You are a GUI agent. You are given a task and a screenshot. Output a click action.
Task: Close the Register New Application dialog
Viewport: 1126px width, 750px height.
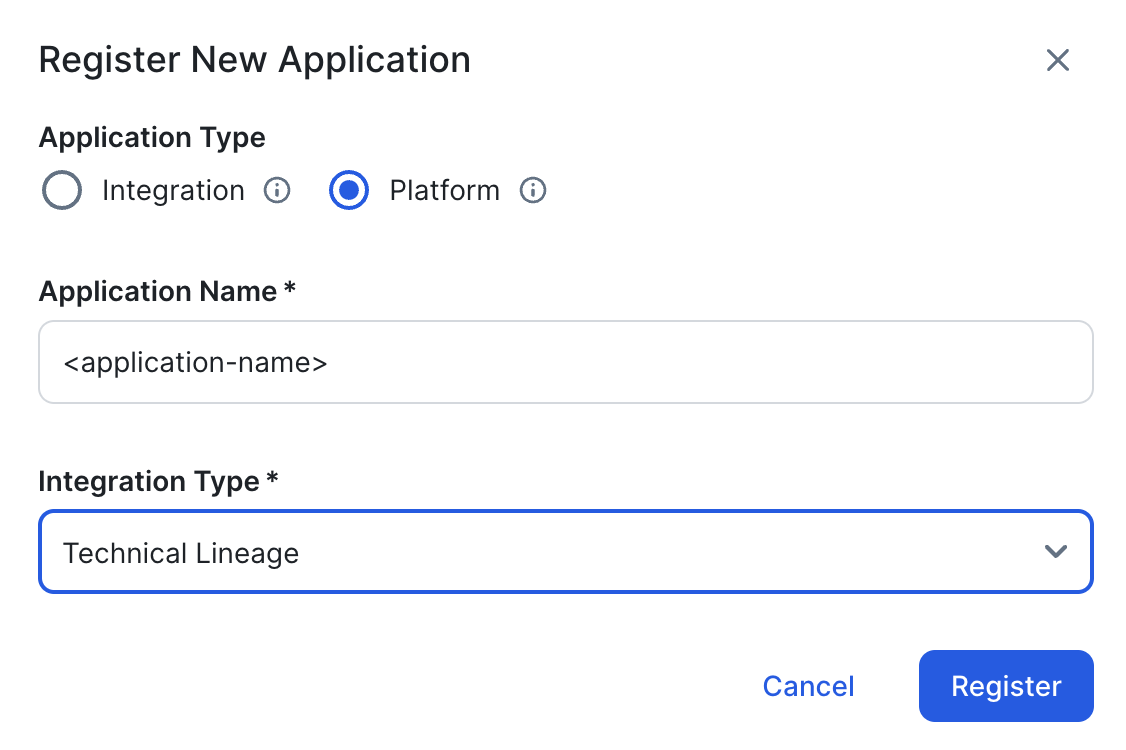(1057, 60)
